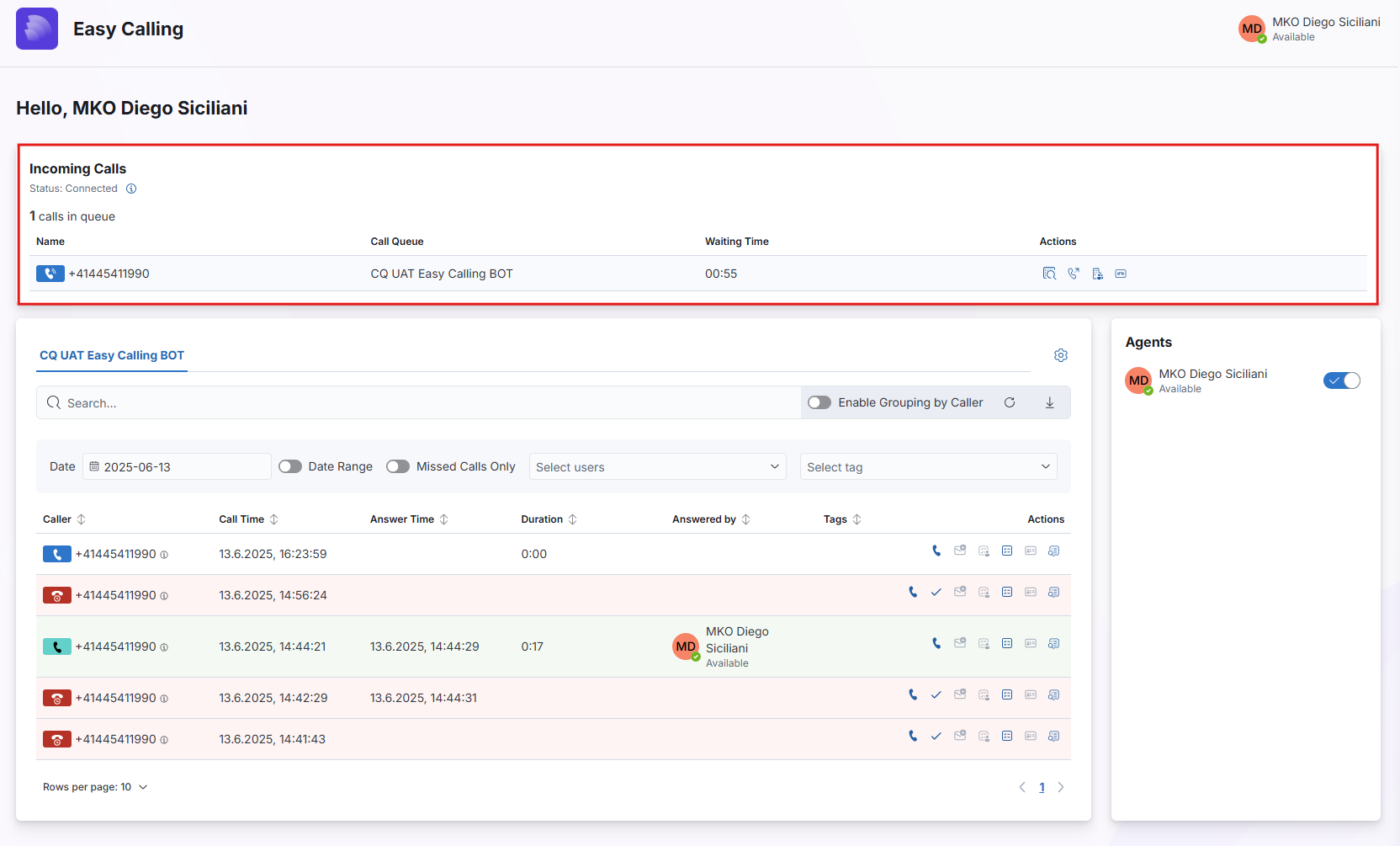Open the Select users dropdown
The width and height of the screenshot is (1400, 846).
[x=657, y=466]
